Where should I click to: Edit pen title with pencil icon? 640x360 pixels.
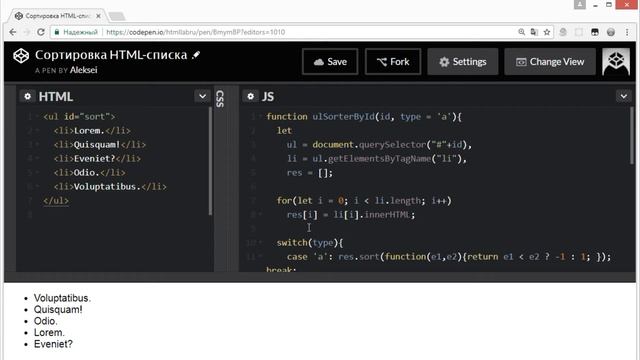coord(196,55)
